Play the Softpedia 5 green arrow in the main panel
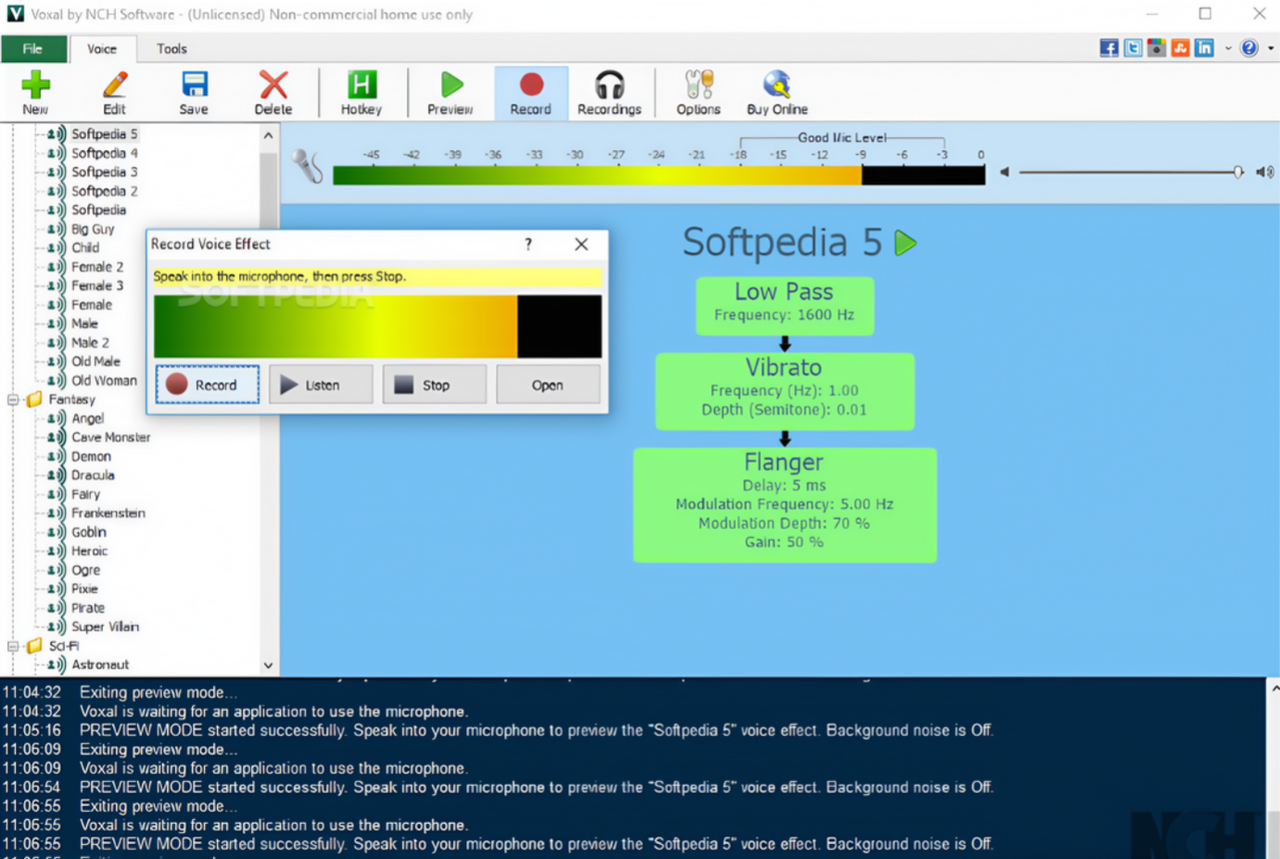This screenshot has height=859, width=1280. (905, 242)
